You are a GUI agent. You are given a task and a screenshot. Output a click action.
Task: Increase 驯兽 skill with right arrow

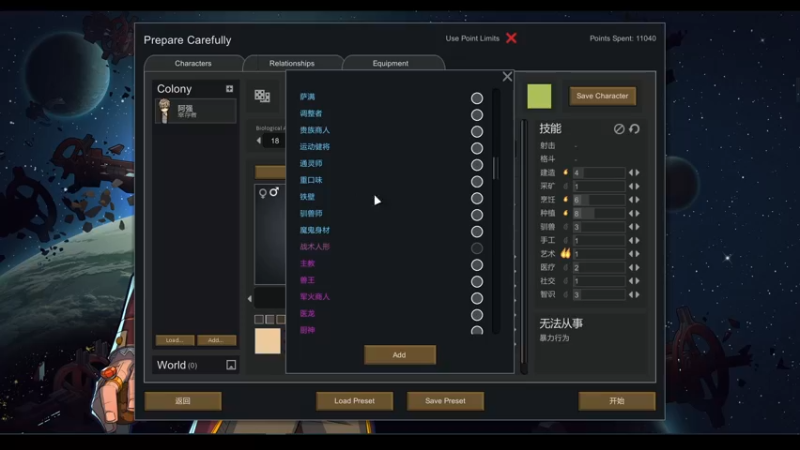(x=637, y=227)
